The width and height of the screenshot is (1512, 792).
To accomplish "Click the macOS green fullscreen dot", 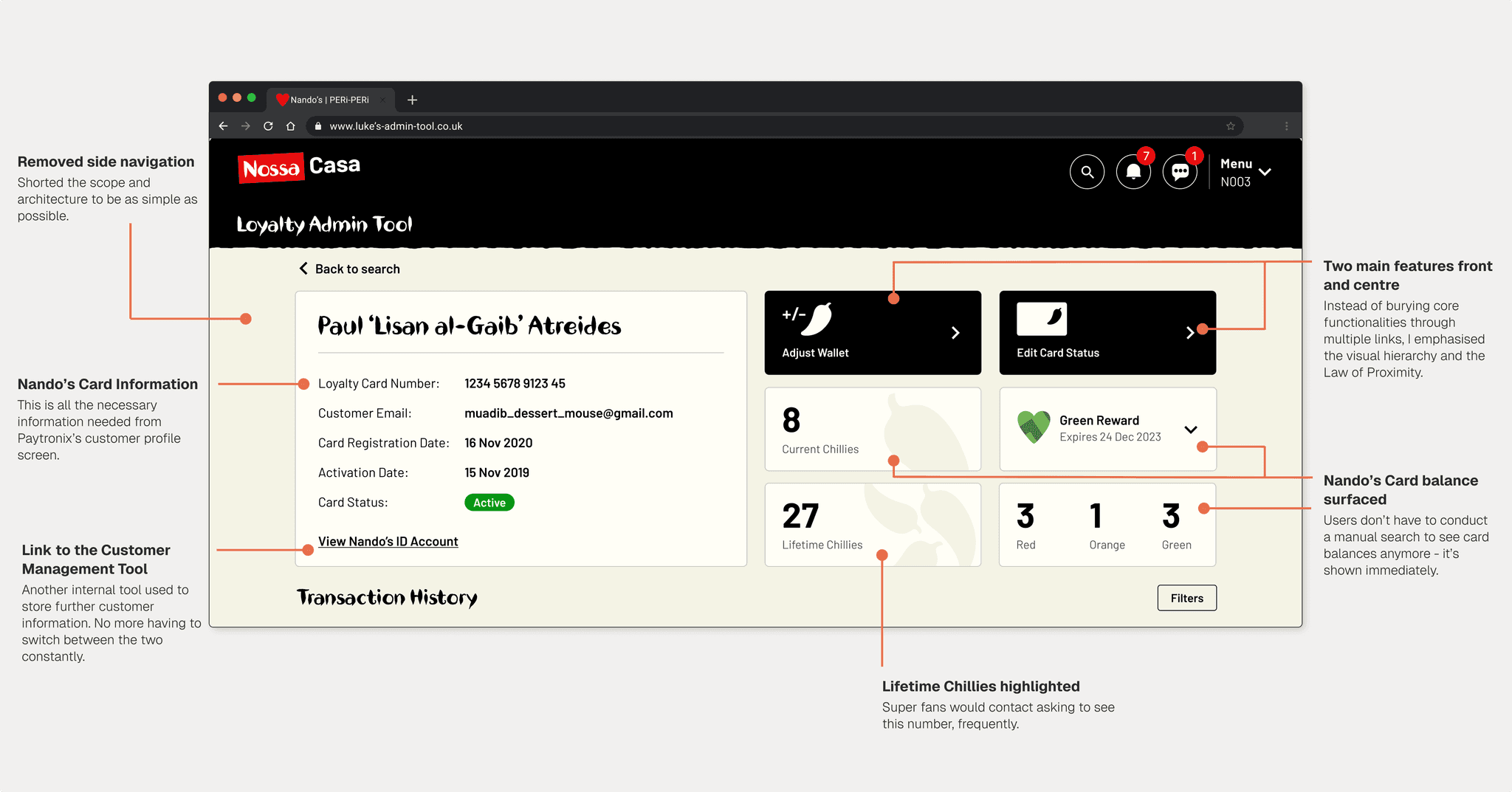I will 252,97.
